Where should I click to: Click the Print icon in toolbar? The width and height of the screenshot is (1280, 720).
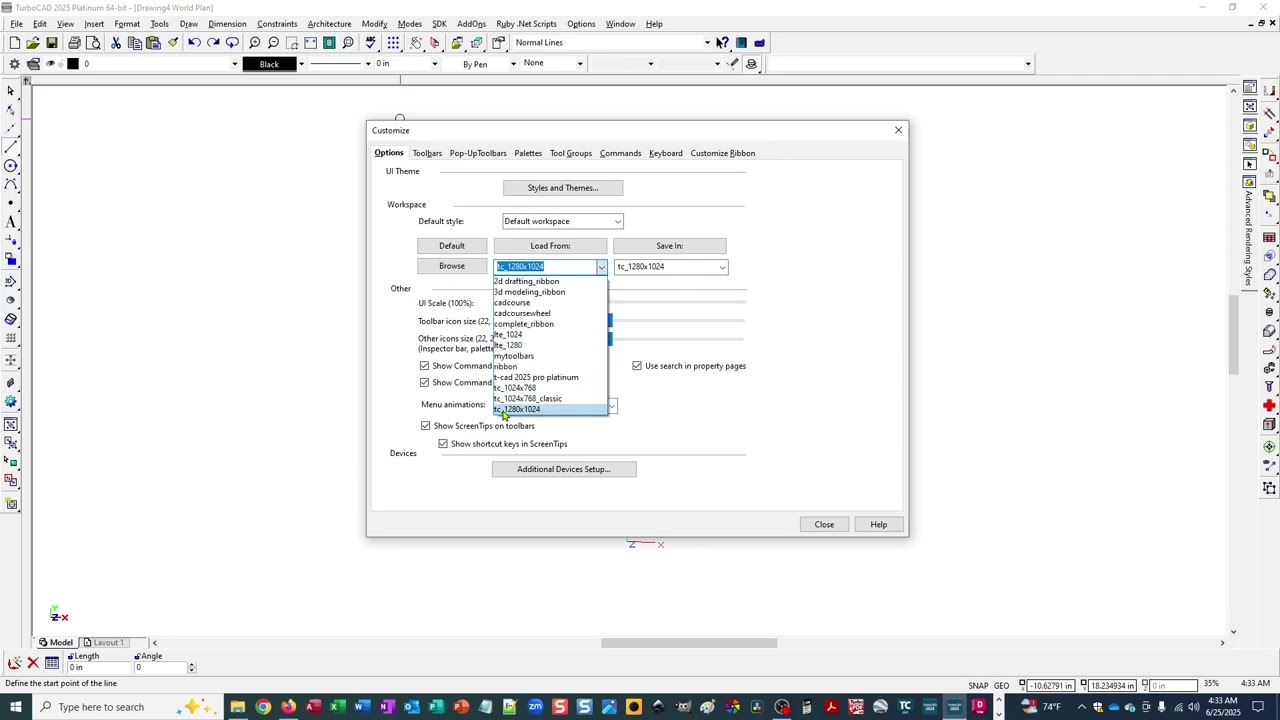click(74, 43)
